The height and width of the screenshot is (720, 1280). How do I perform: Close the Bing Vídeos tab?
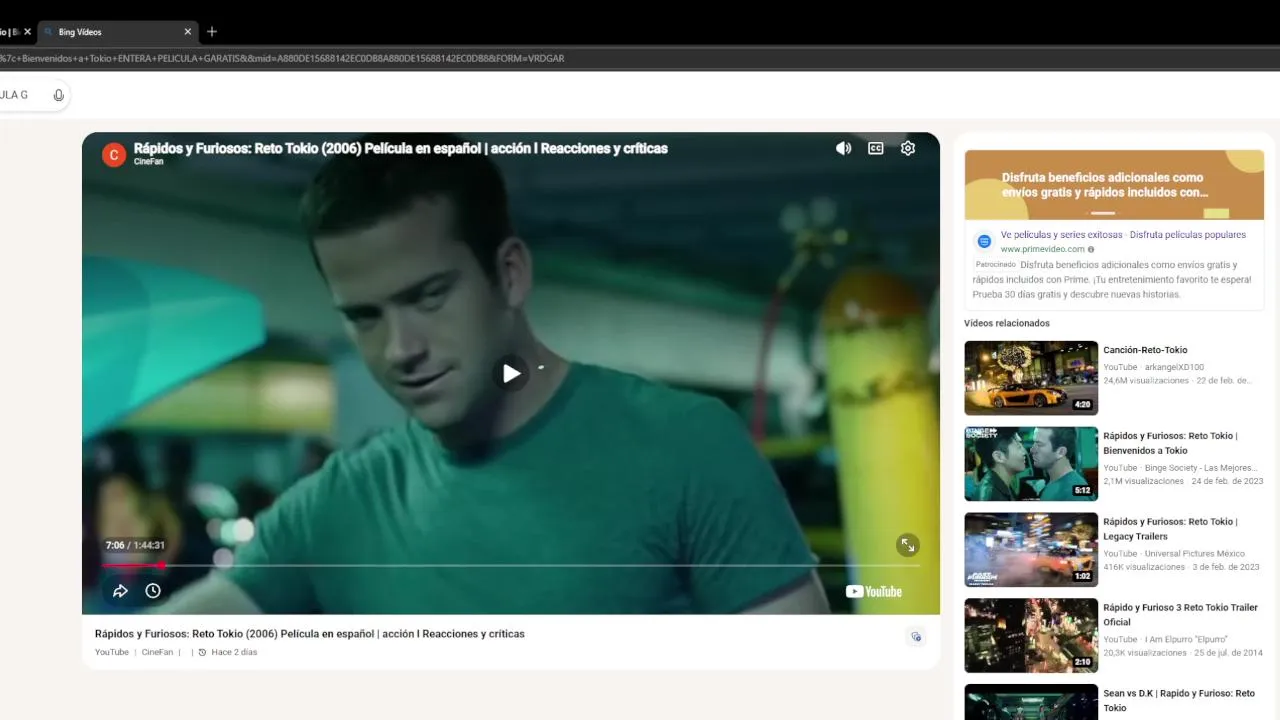coord(187,32)
